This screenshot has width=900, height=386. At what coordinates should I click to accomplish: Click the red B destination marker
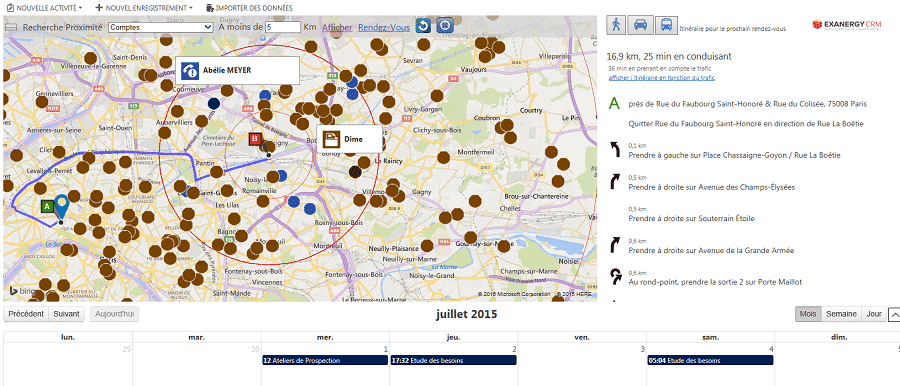tap(255, 138)
